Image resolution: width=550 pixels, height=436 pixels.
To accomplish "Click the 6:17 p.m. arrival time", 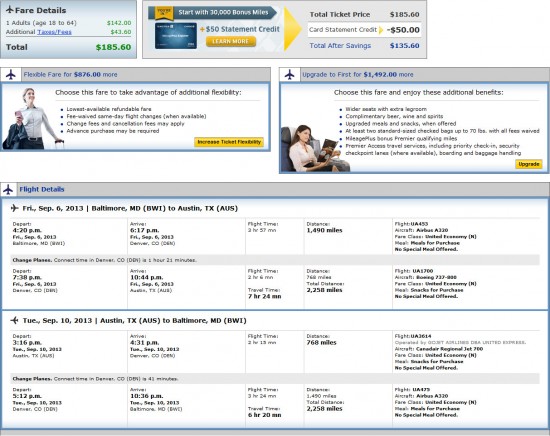I will coord(145,230).
